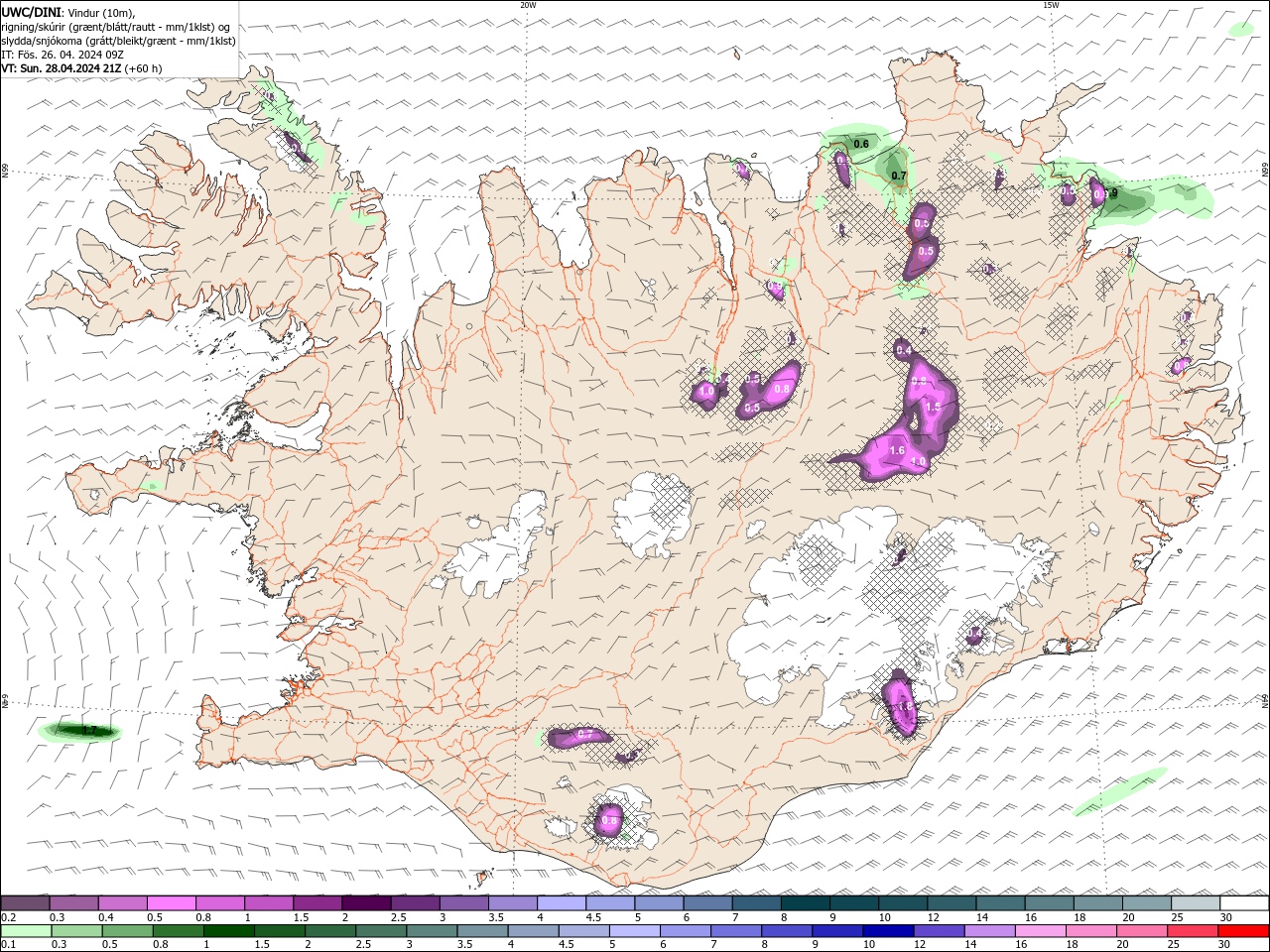The width and height of the screenshot is (1270, 952).
Task: Click the 'slydda/snjókoma' legend description line
Action: coord(118,41)
